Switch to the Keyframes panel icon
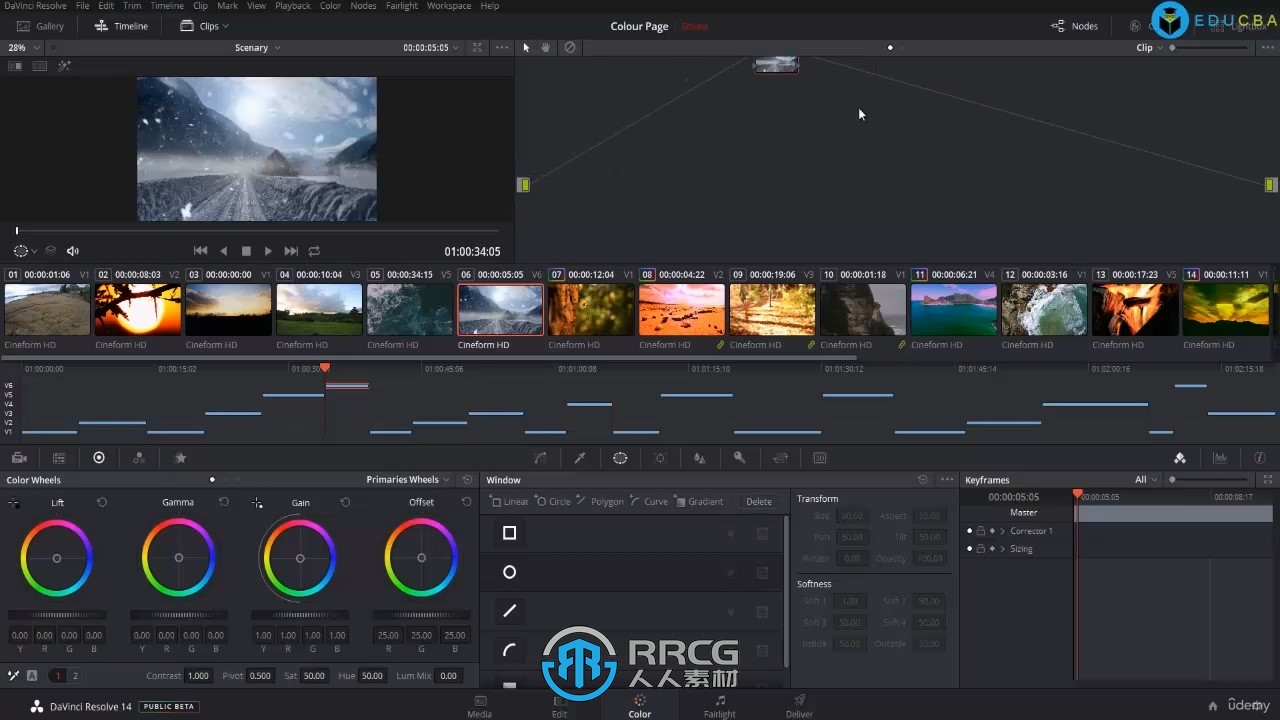Image resolution: width=1280 pixels, height=720 pixels. click(1180, 458)
